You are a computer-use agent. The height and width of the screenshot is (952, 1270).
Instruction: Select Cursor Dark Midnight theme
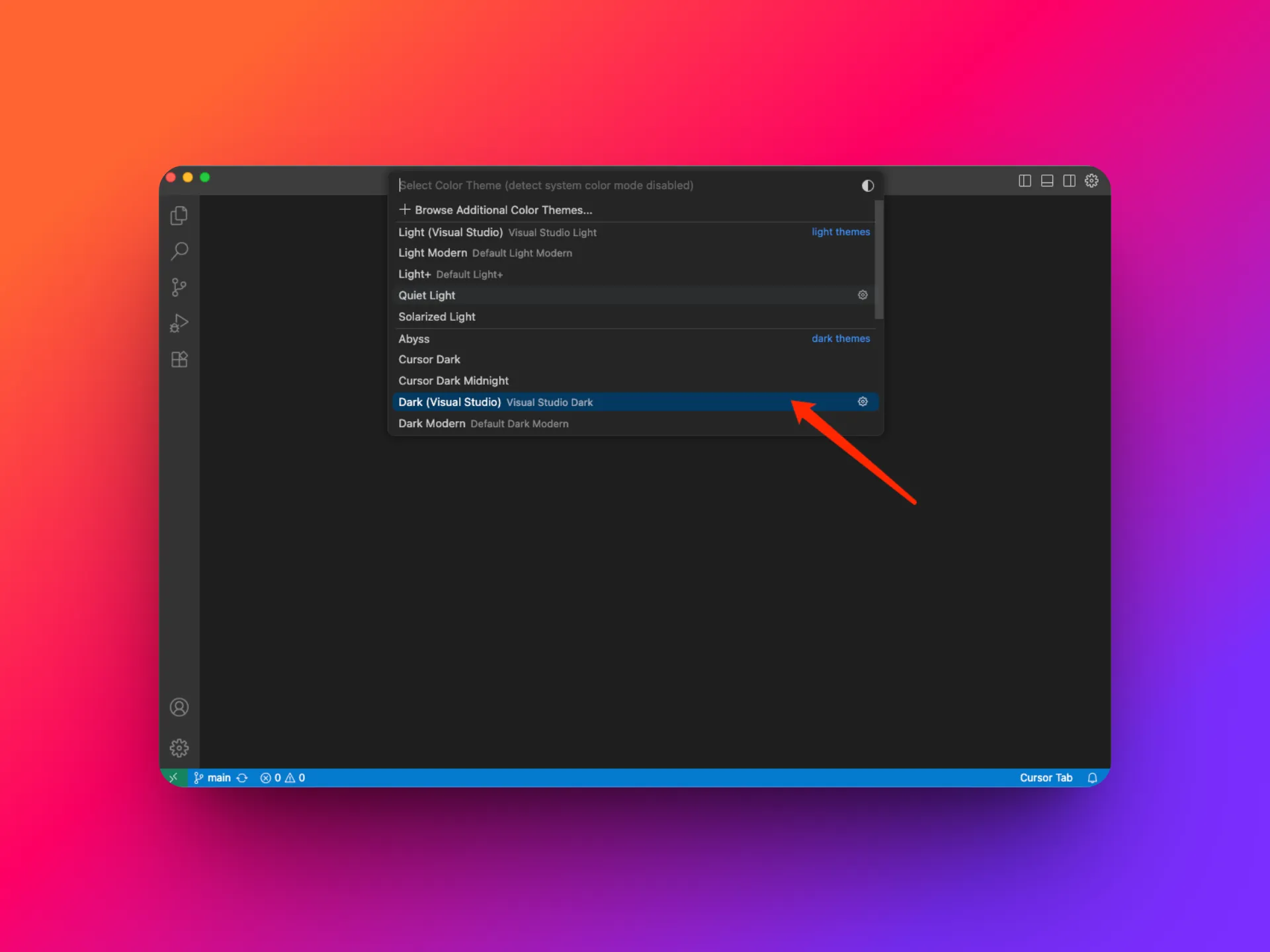[635, 381]
